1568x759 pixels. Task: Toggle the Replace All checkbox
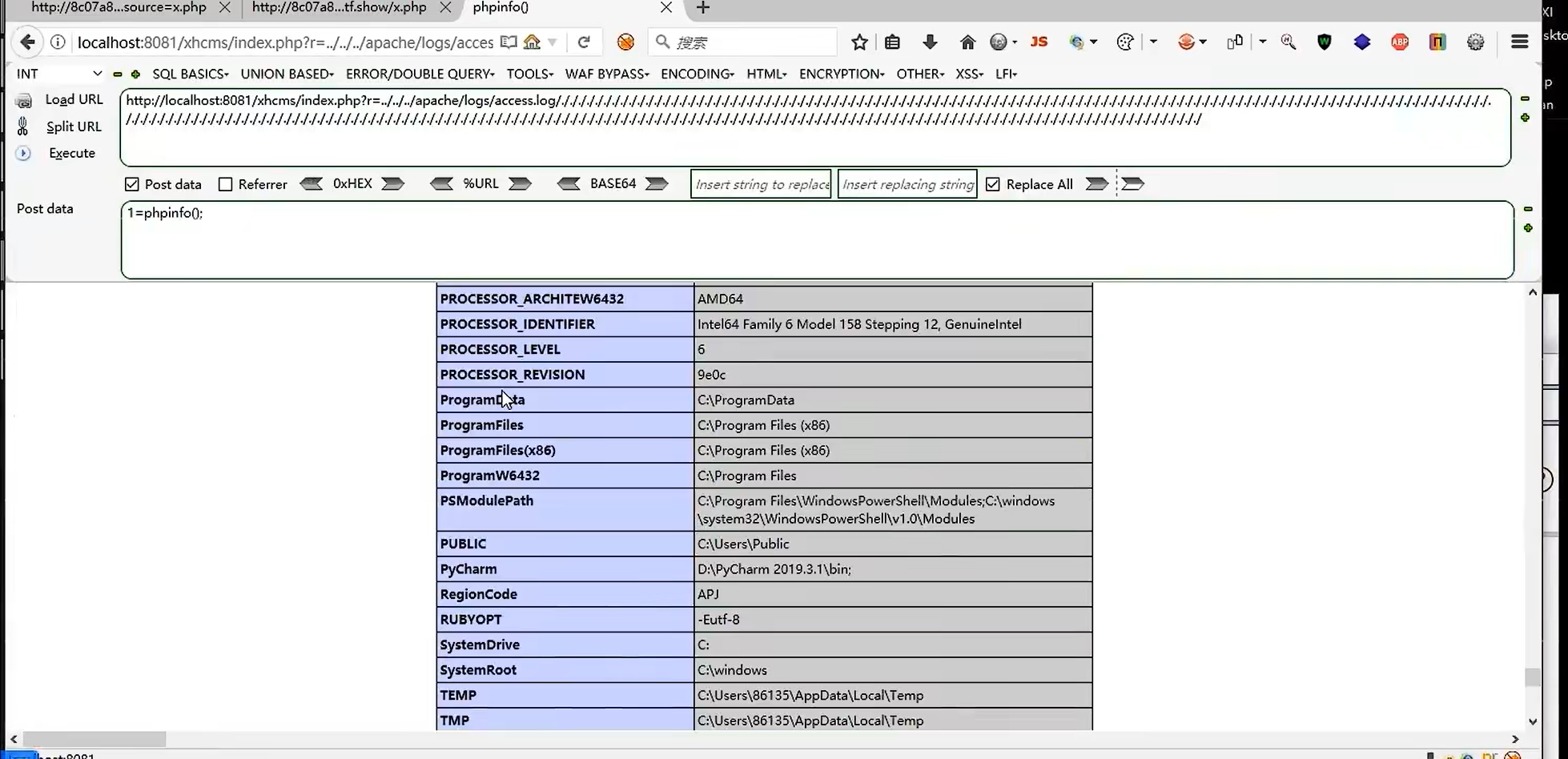click(993, 184)
